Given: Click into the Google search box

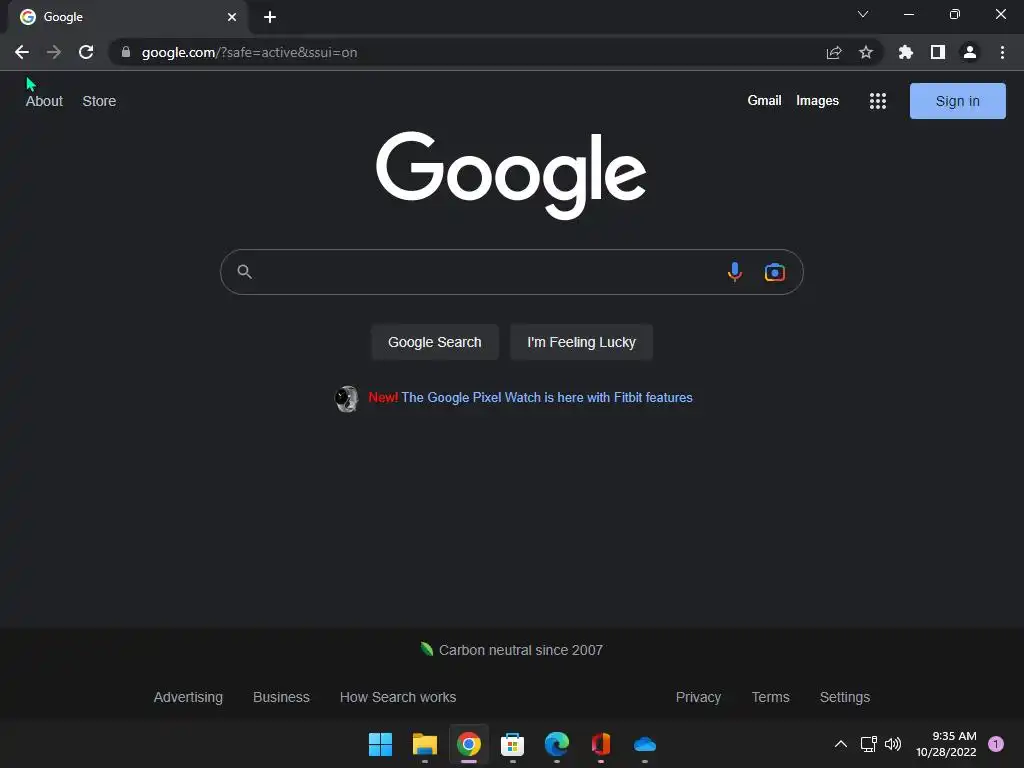Looking at the screenshot, I should pos(511,272).
